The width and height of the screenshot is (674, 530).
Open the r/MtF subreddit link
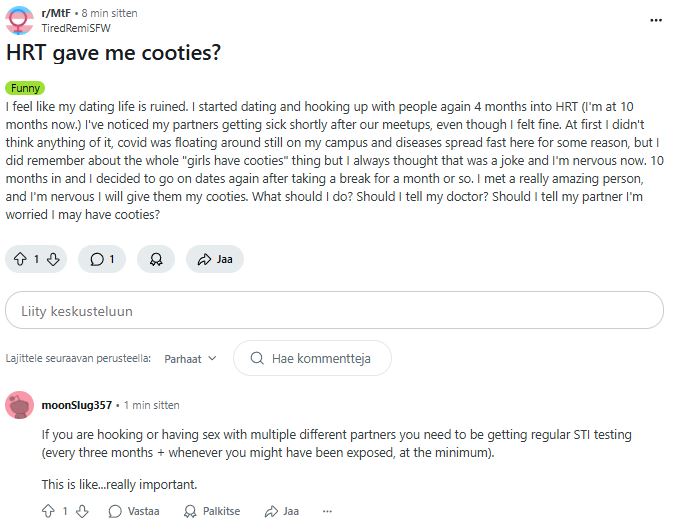[x=56, y=13]
